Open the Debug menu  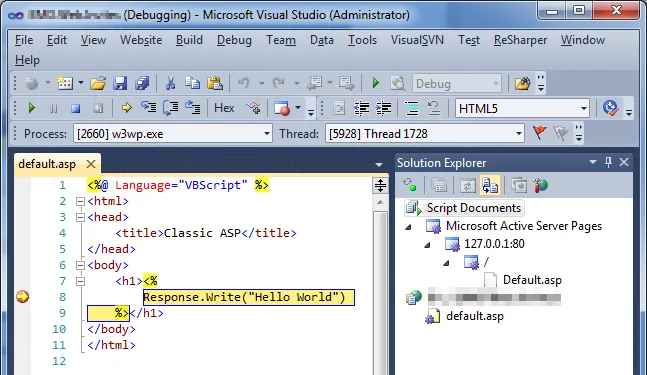[x=234, y=40]
